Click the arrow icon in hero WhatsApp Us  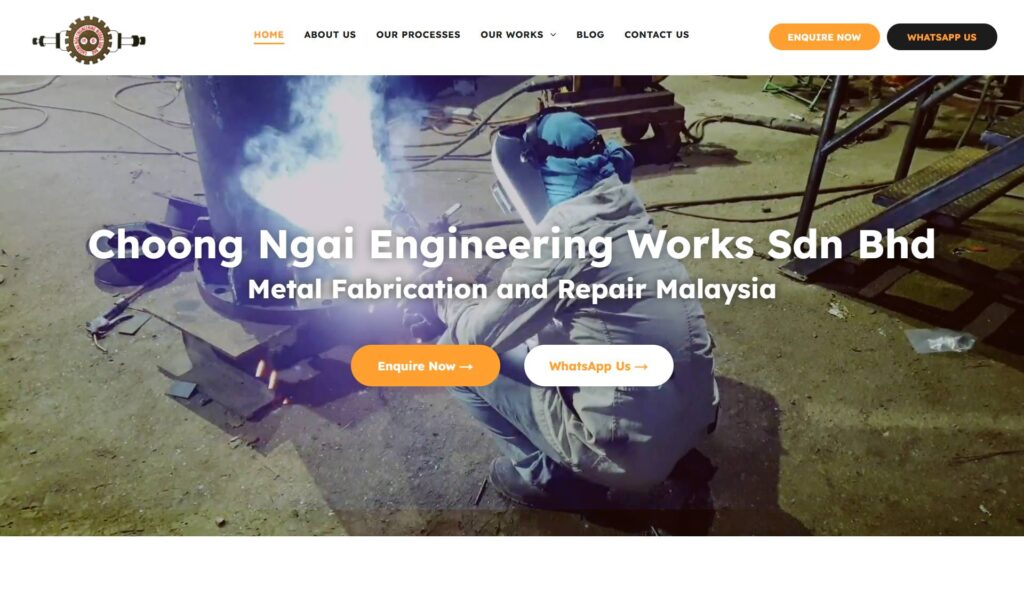click(x=641, y=367)
